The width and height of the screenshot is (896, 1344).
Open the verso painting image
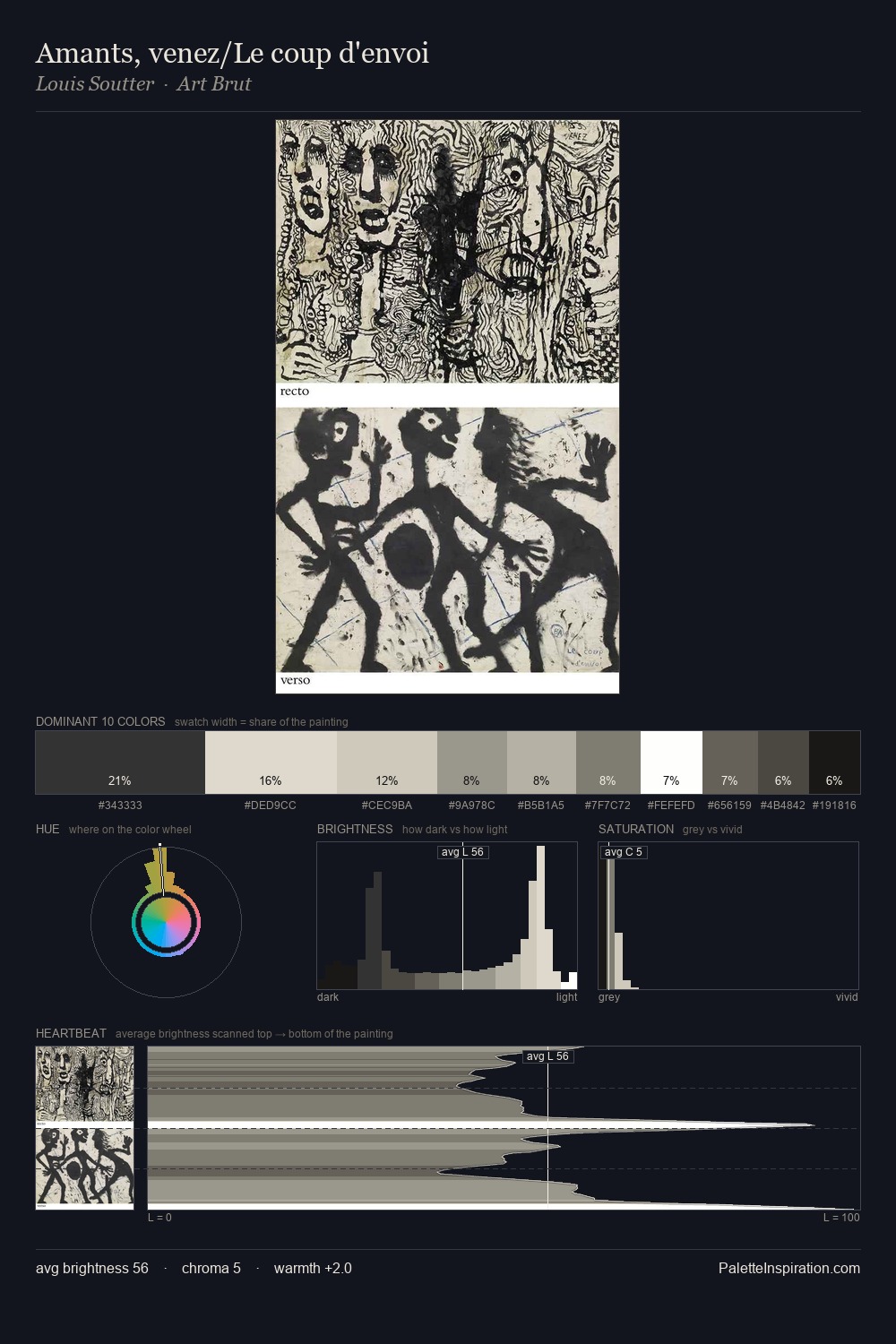tap(447, 539)
